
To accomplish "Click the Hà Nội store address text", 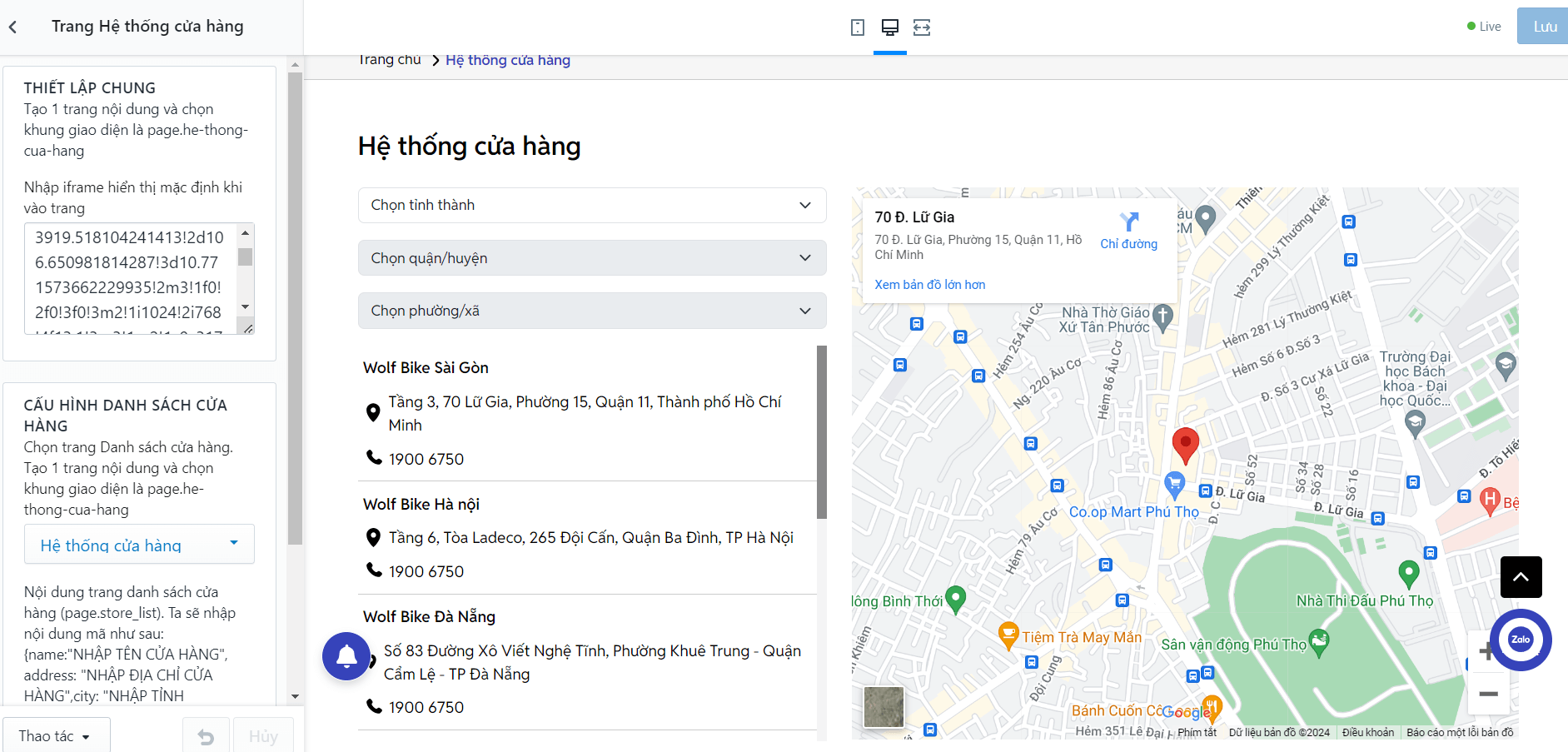I will coord(591,538).
